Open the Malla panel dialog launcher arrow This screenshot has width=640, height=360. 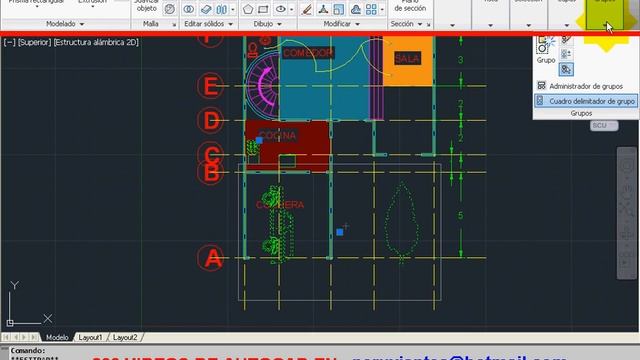coord(174,24)
